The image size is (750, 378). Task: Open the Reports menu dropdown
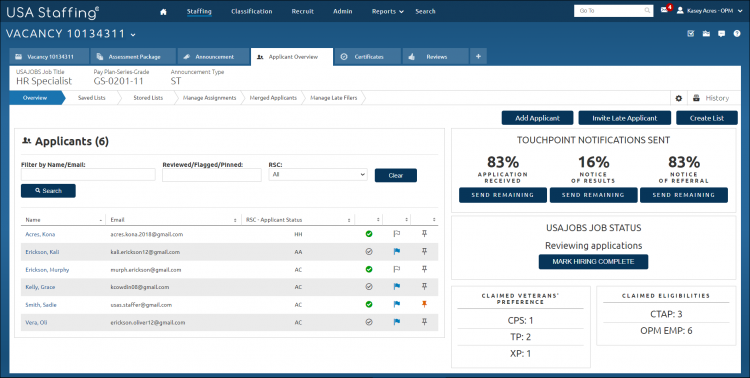click(x=387, y=11)
